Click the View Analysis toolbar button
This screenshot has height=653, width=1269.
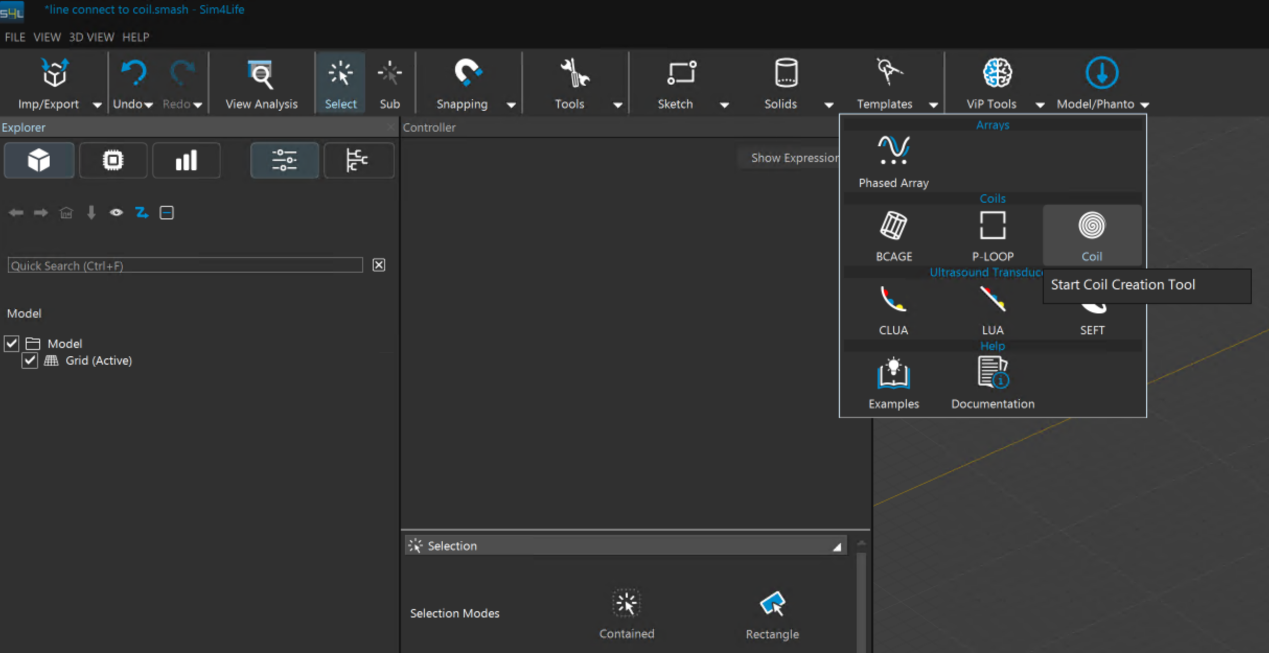tap(261, 84)
